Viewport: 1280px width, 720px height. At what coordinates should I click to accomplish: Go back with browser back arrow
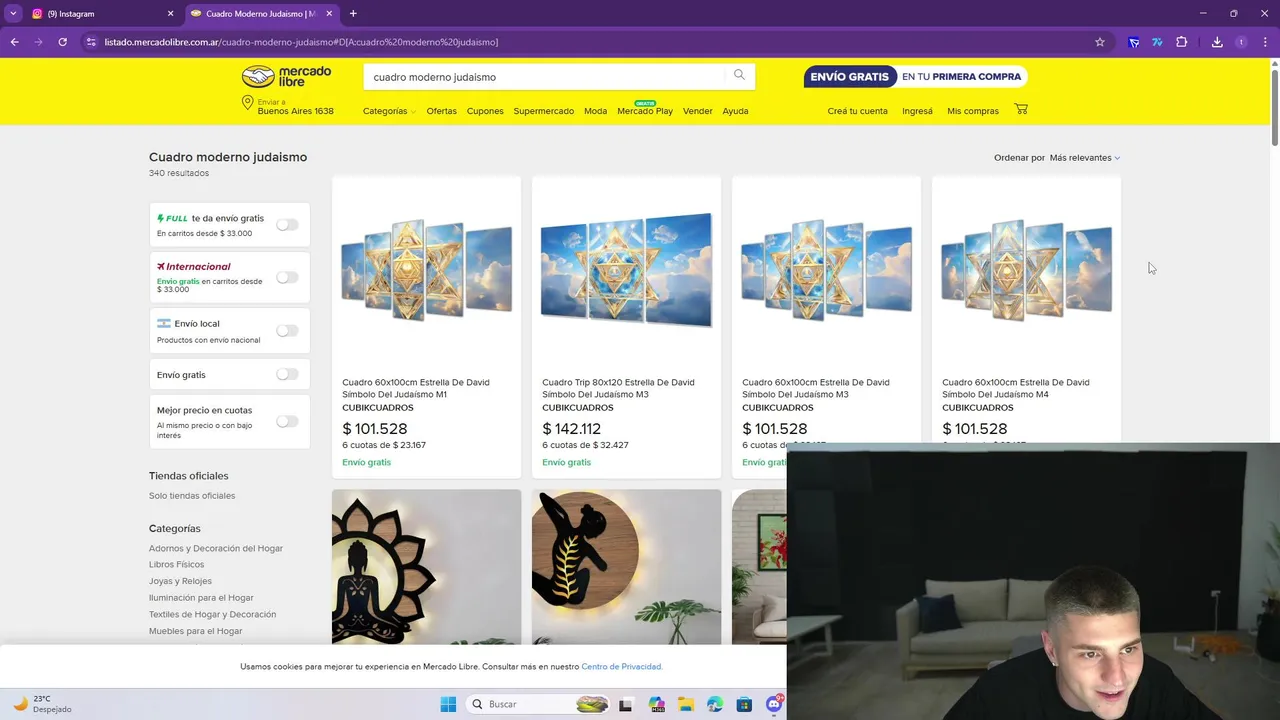[x=14, y=42]
